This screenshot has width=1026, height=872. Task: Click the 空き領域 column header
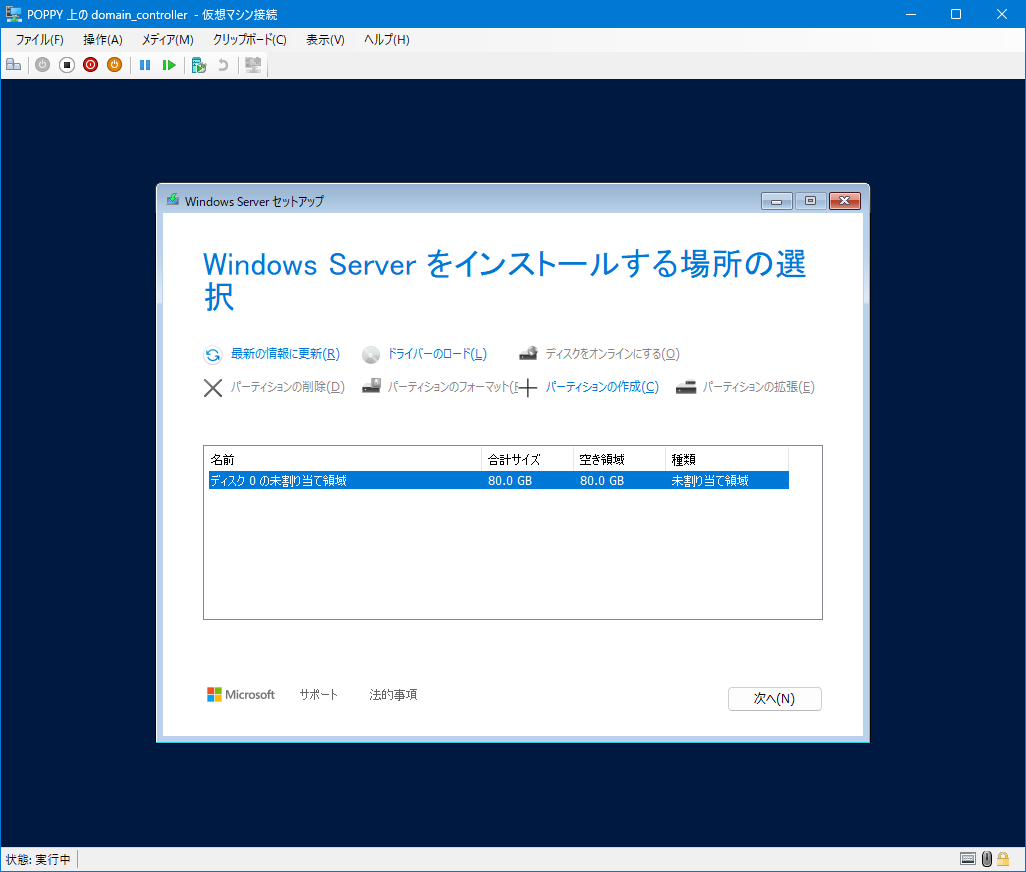[619, 460]
